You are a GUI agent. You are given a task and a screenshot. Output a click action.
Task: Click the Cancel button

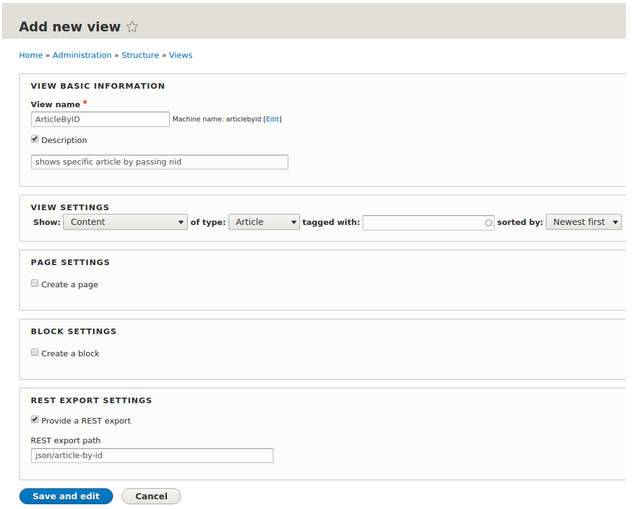point(151,496)
